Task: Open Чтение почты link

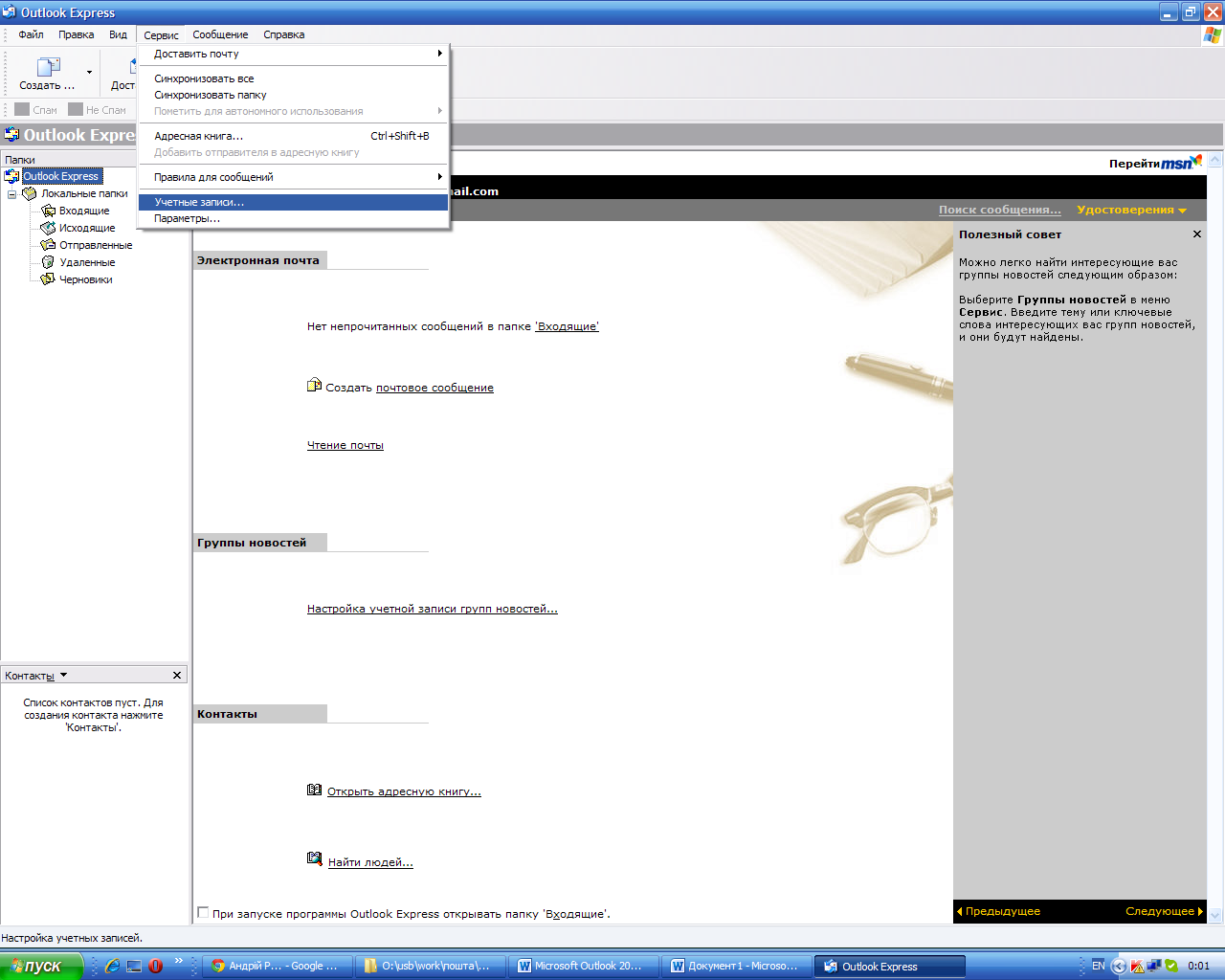Action: [345, 445]
